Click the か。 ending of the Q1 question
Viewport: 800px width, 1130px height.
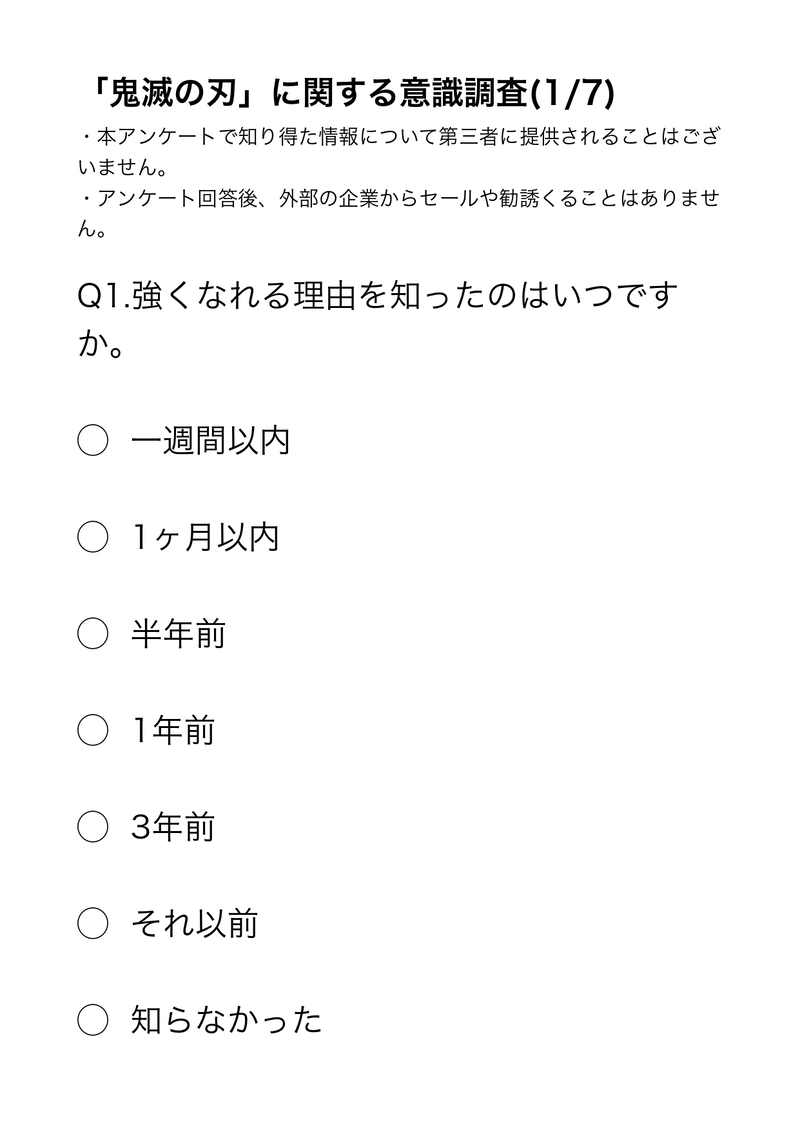coord(101,347)
